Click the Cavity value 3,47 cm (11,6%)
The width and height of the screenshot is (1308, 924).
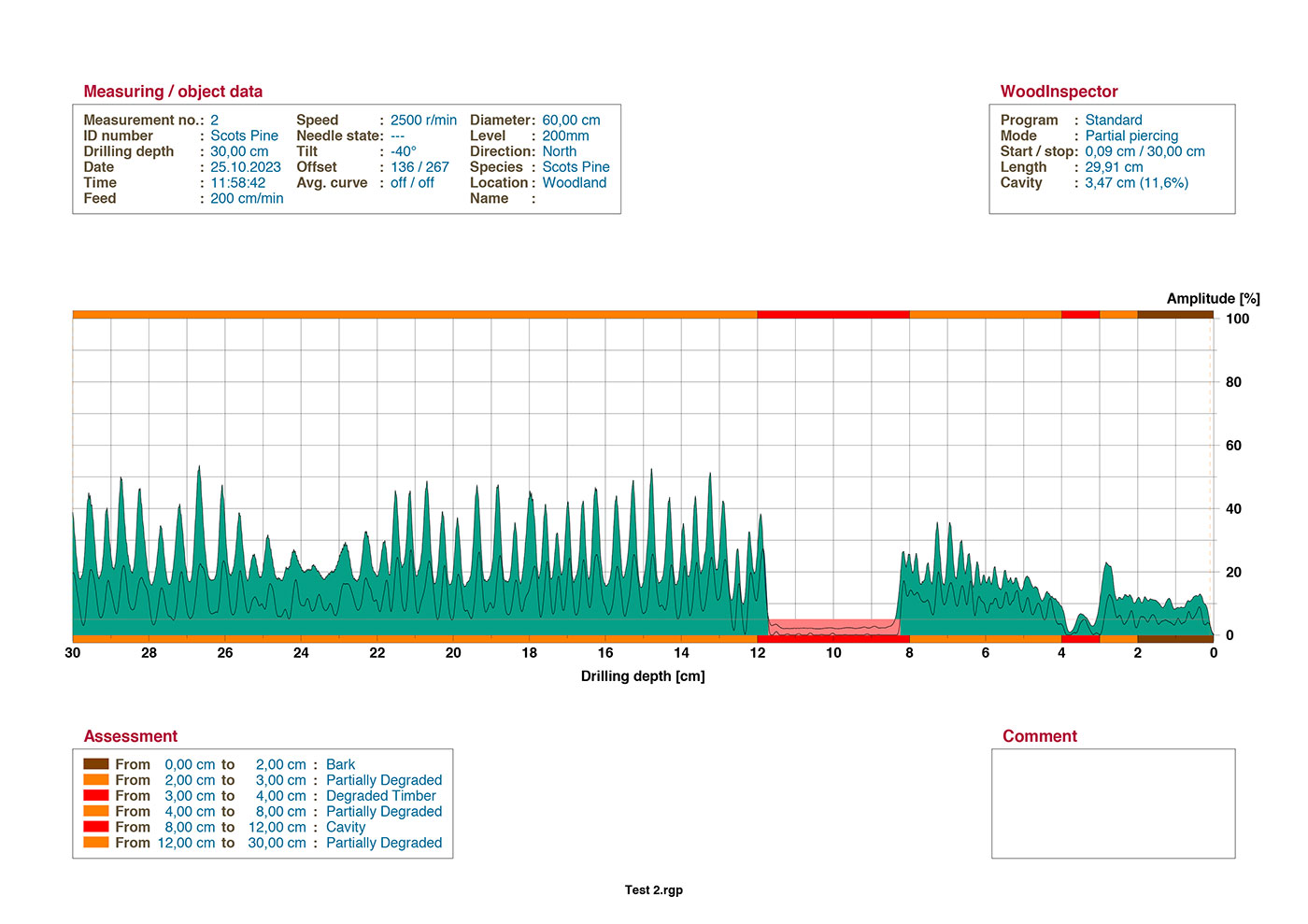coord(1136,183)
